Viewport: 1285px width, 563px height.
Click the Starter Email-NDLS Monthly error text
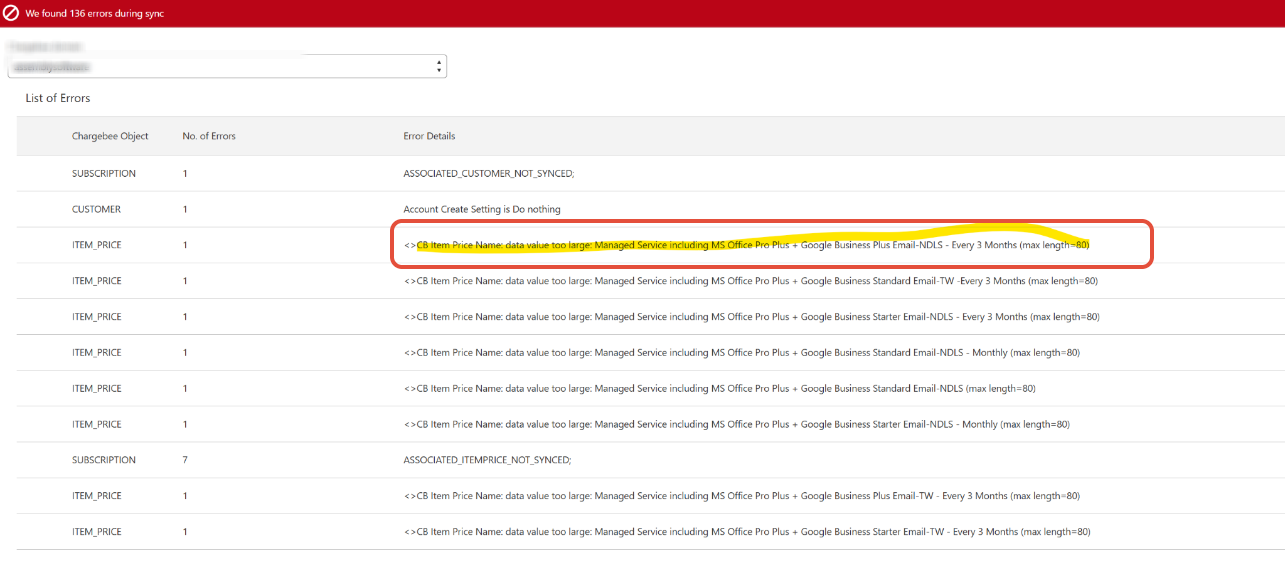tap(736, 425)
